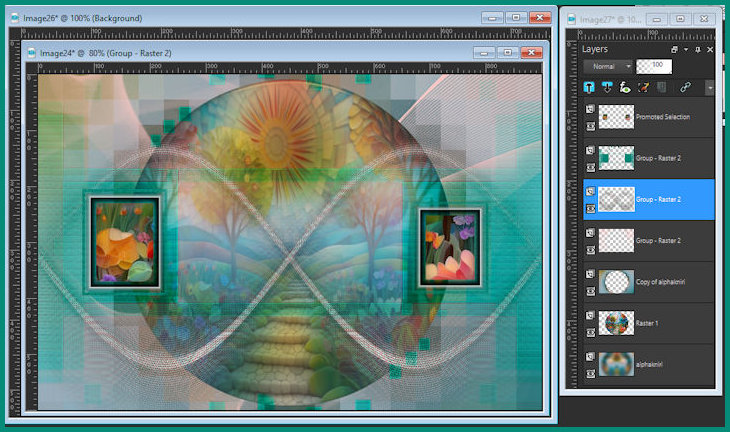Click the Promoted Selection layer thumbnail

pos(616,118)
